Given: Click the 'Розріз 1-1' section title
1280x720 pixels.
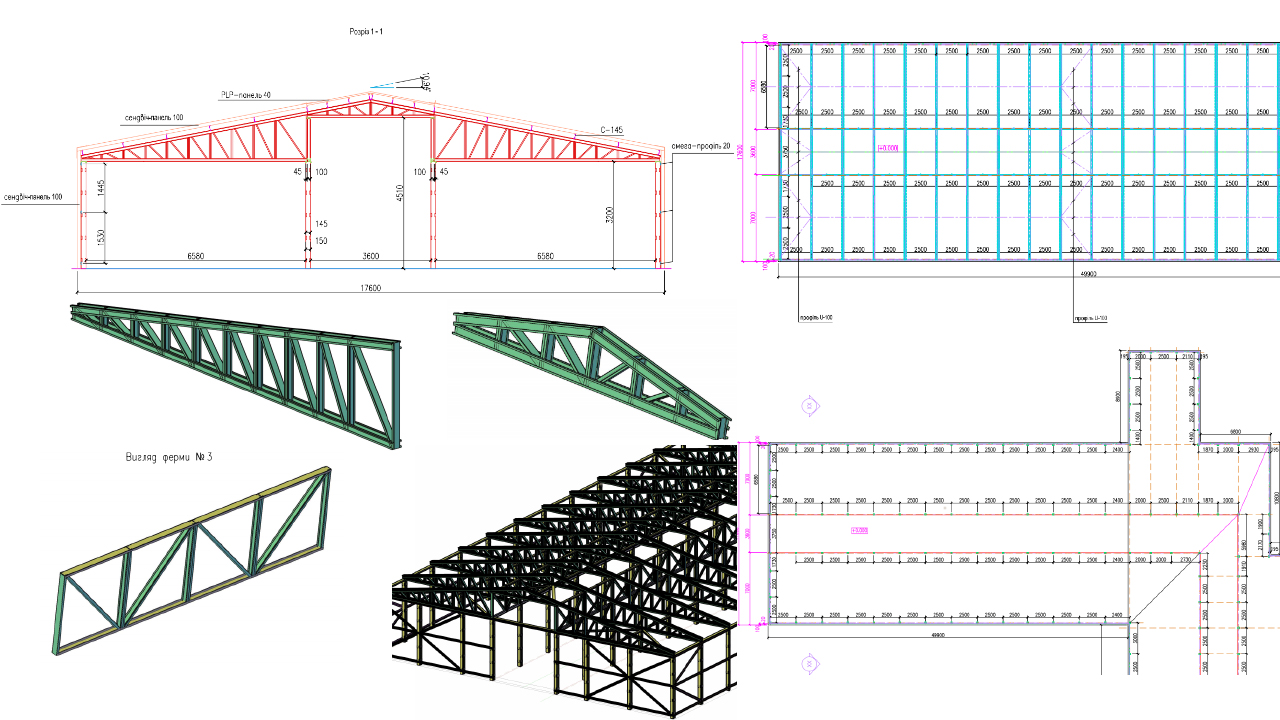Looking at the screenshot, I should tap(369, 32).
